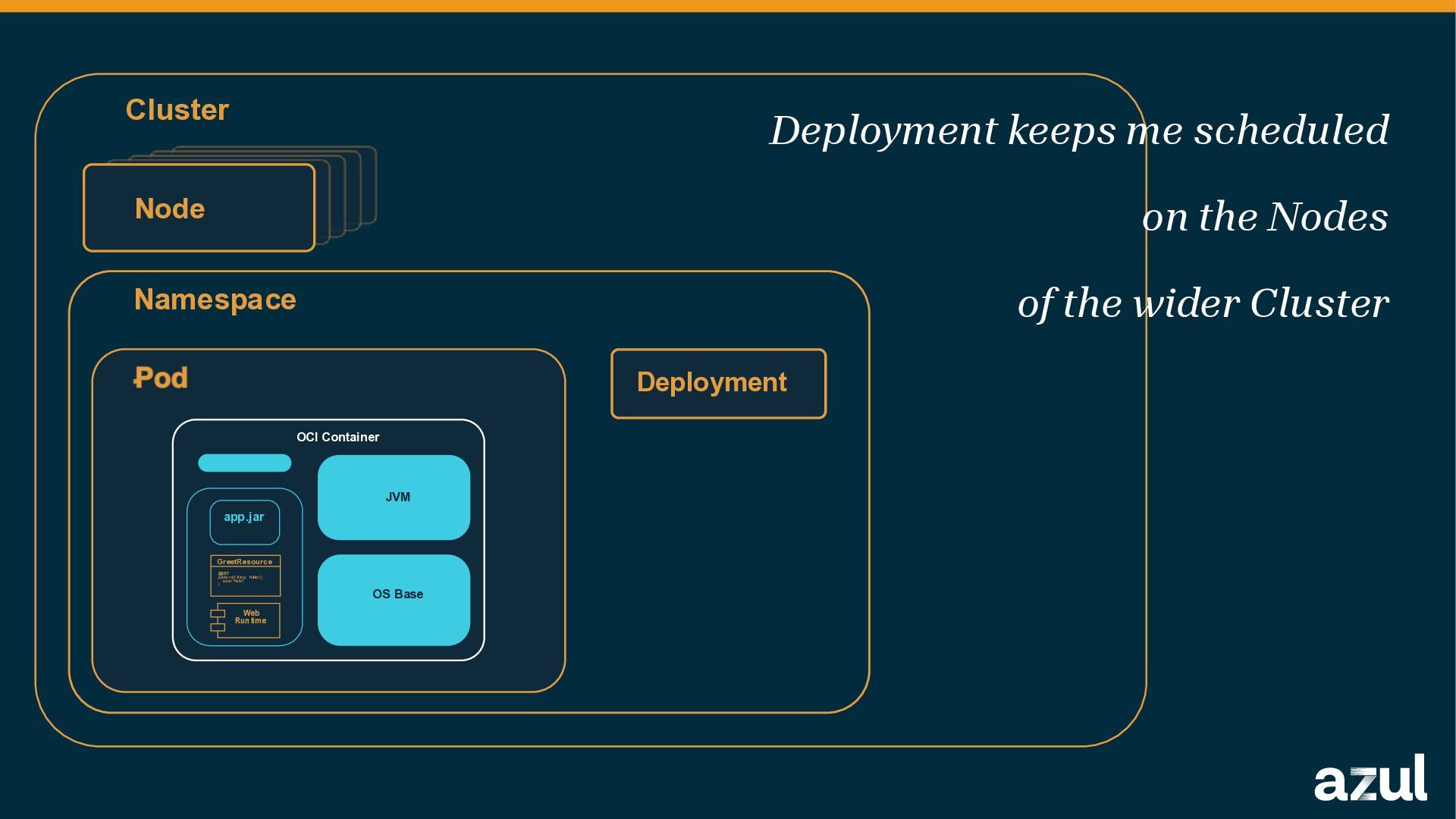1456x819 pixels.
Task: Click 'on the Nodes' text line
Action: [1264, 218]
